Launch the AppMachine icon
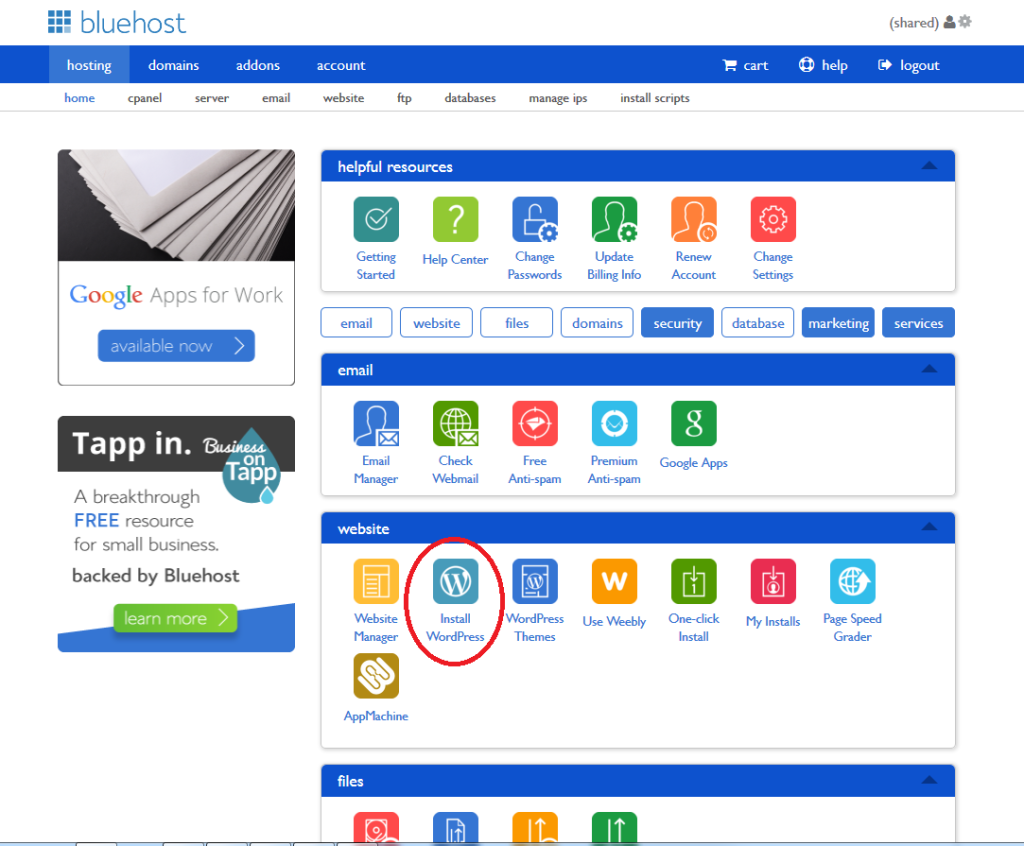 [376, 676]
